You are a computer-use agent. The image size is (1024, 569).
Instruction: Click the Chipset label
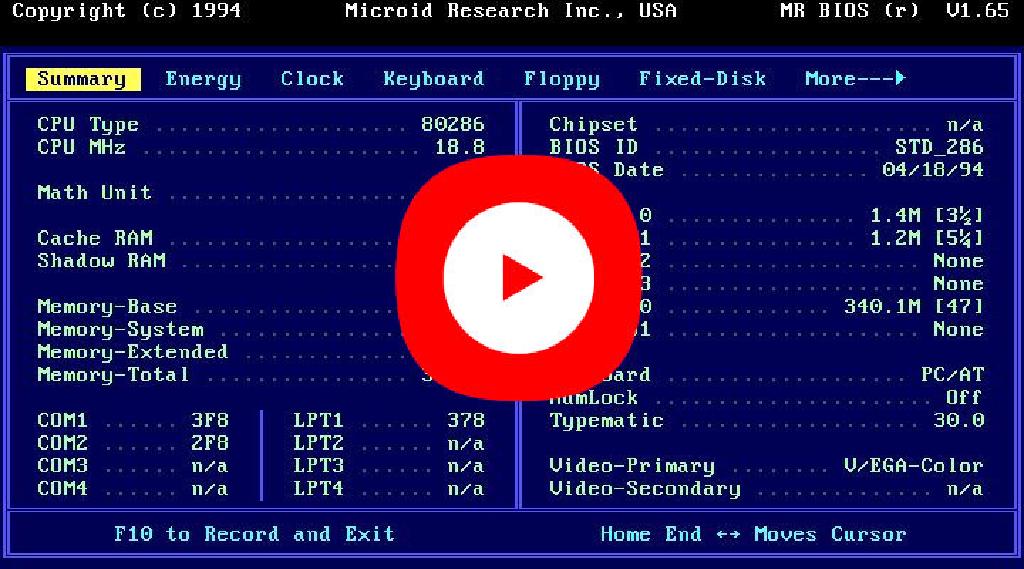(593, 124)
